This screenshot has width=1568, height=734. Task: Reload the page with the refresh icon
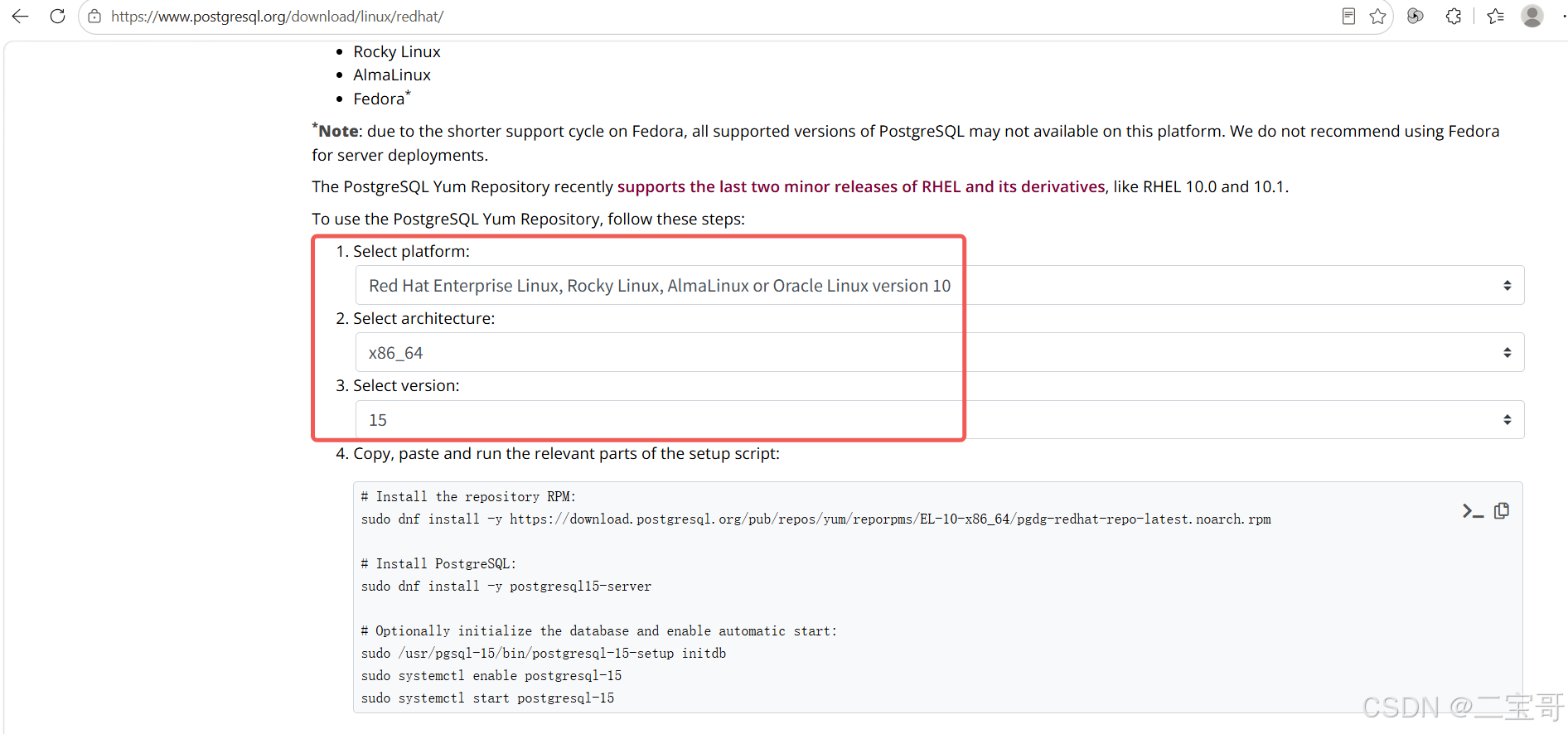pos(57,16)
